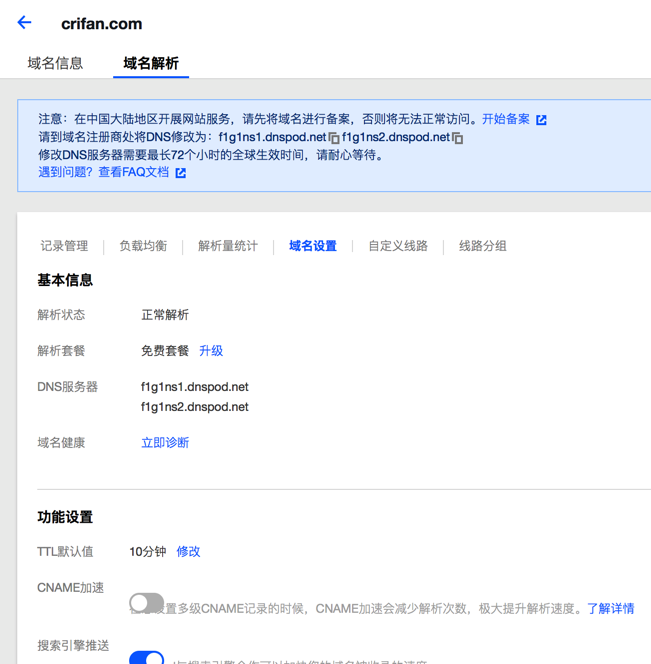
Task: Click the 搜索引擎推送 label
Action: tap(73, 645)
